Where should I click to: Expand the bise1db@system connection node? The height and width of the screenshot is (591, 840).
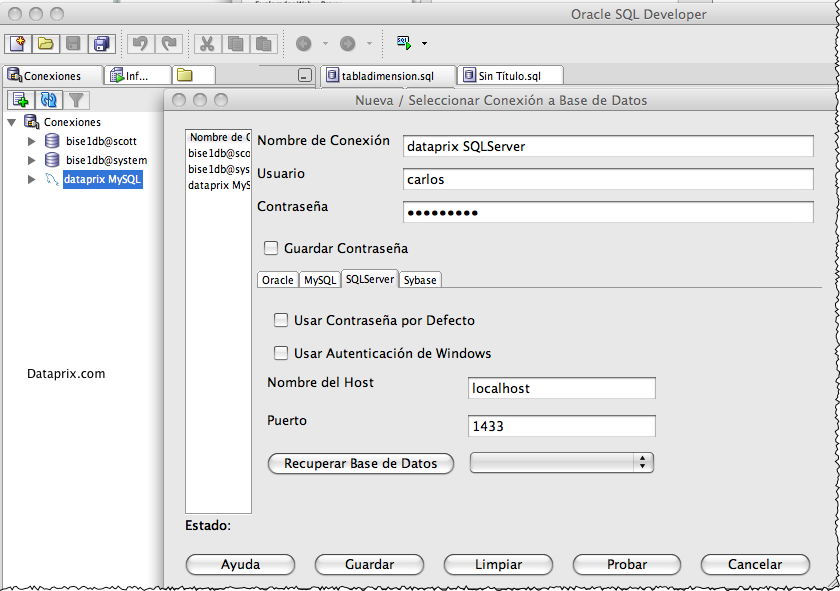pos(30,159)
